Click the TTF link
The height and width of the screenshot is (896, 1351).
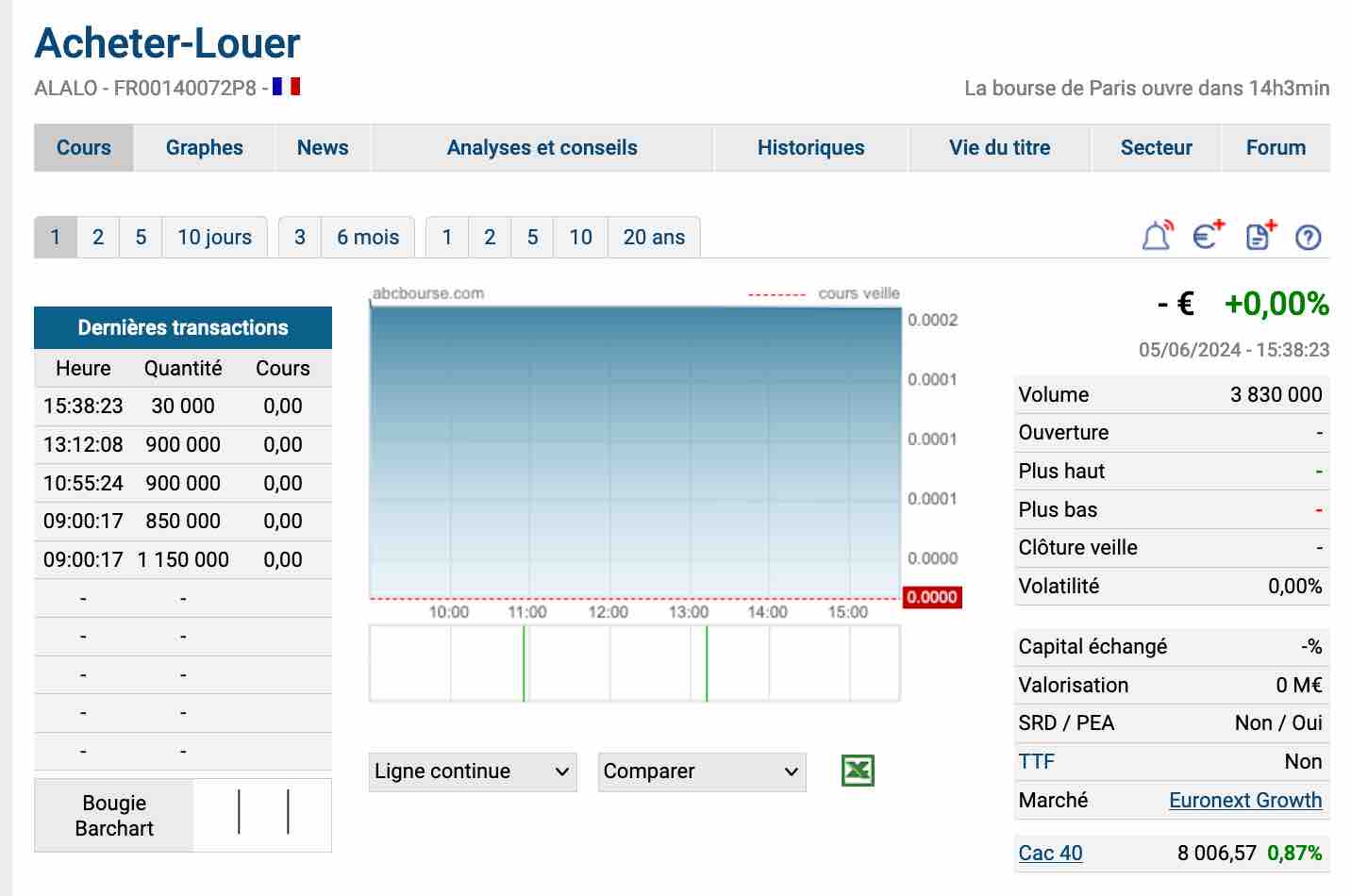(1036, 761)
